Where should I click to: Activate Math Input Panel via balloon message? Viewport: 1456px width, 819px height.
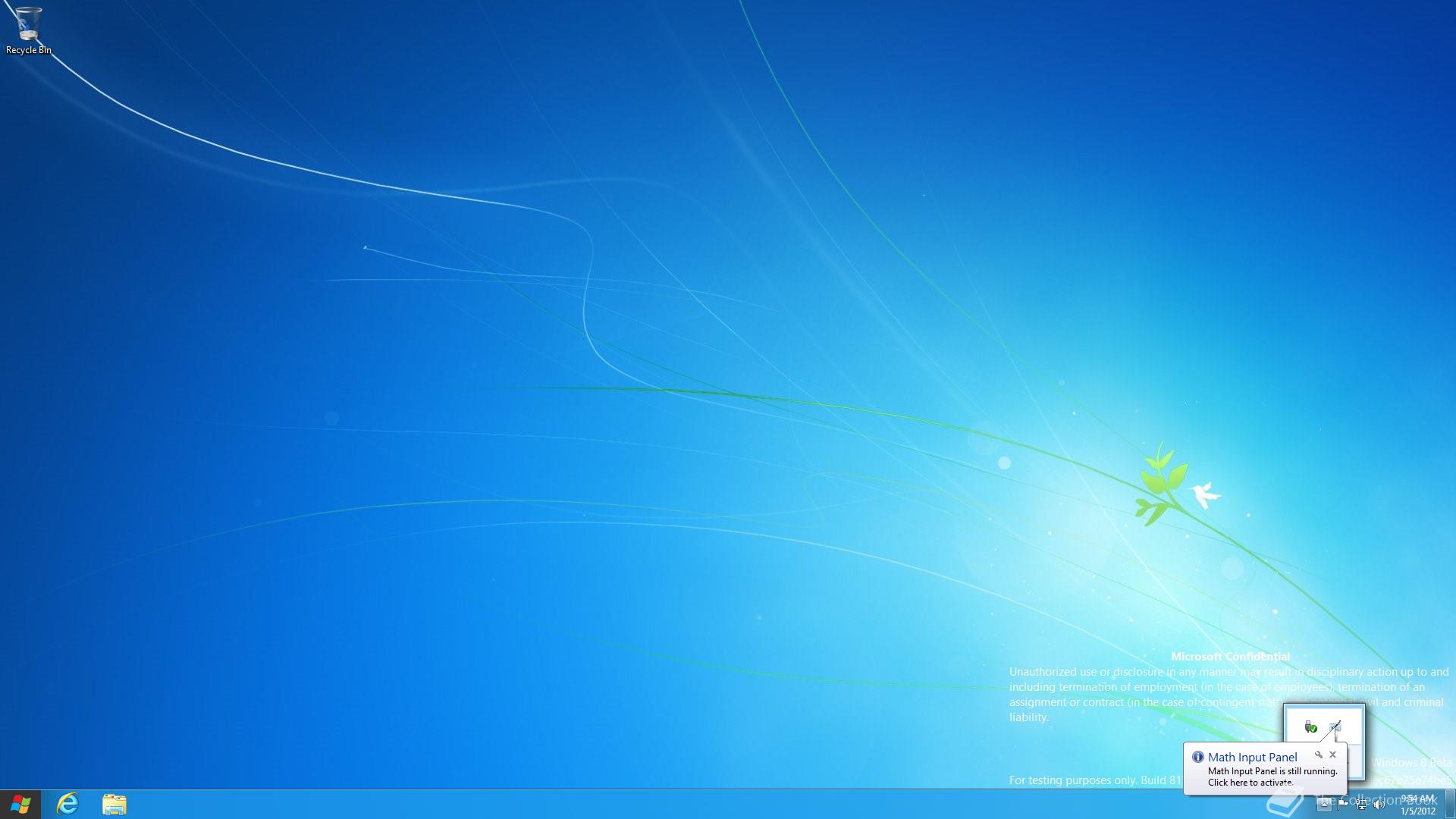pos(1272,777)
